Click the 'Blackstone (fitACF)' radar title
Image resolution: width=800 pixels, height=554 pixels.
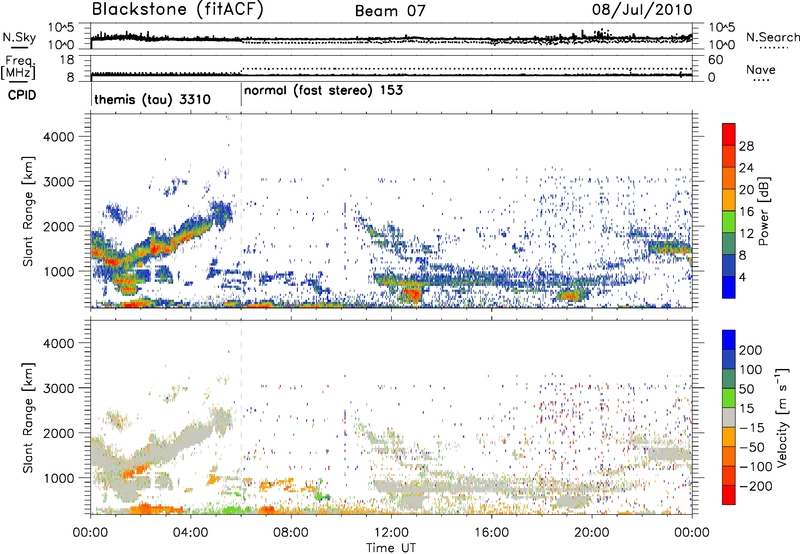tap(178, 10)
